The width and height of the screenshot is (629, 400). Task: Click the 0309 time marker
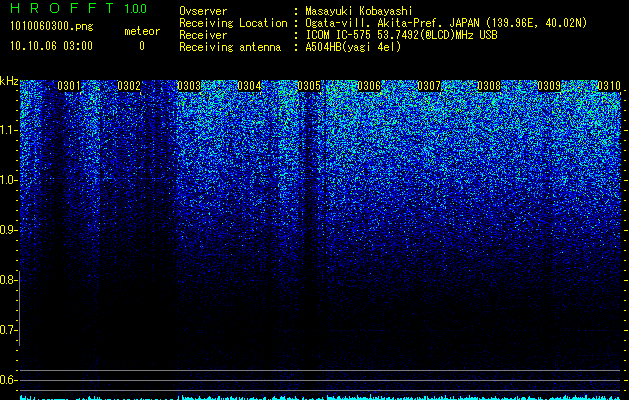pos(549,86)
